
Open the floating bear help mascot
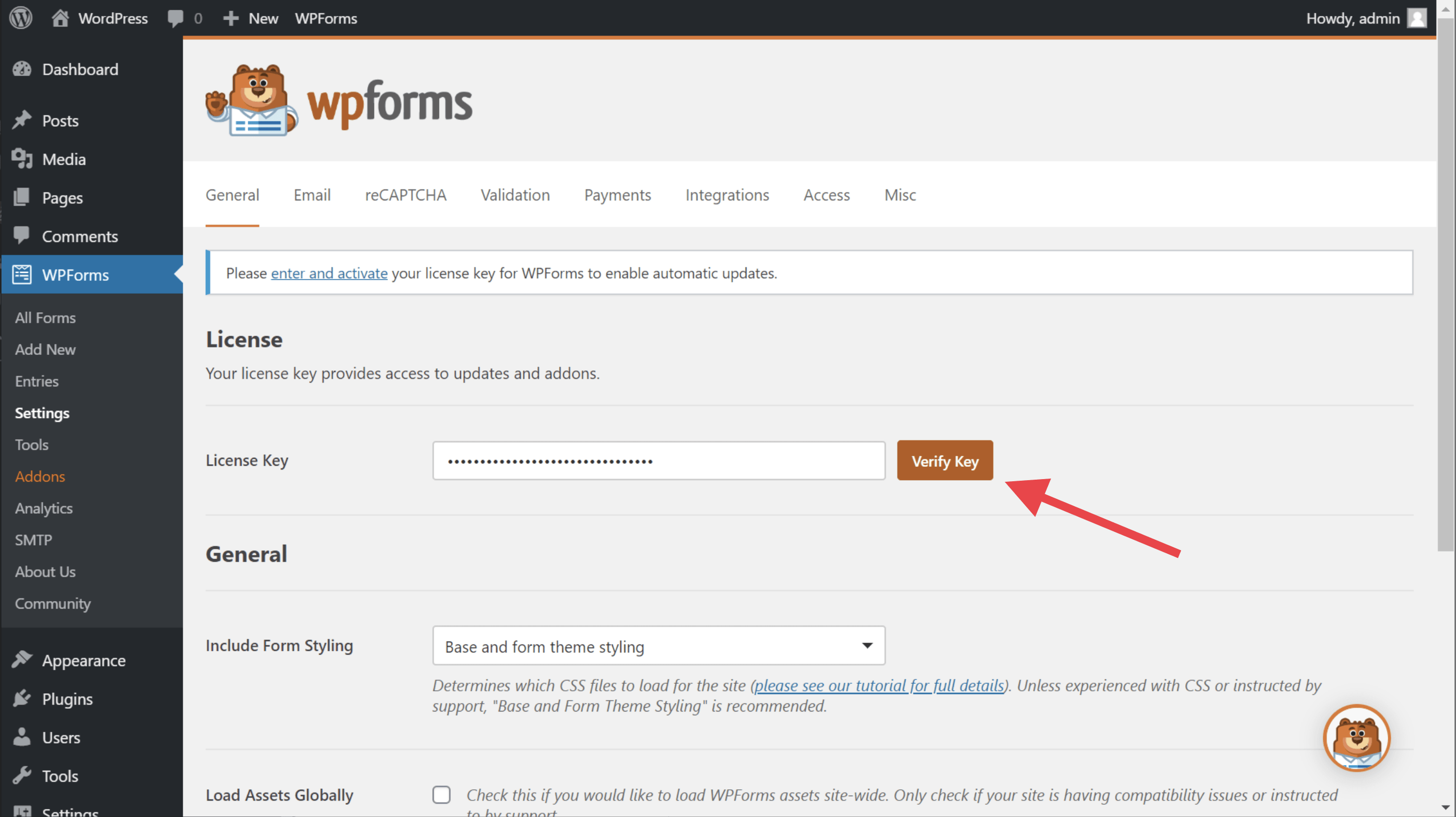[x=1356, y=738]
